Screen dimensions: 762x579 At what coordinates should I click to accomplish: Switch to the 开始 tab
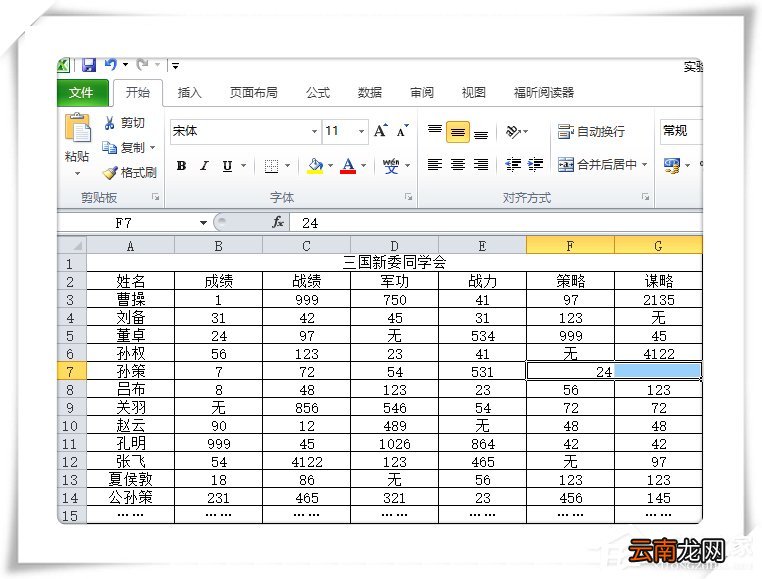(138, 93)
